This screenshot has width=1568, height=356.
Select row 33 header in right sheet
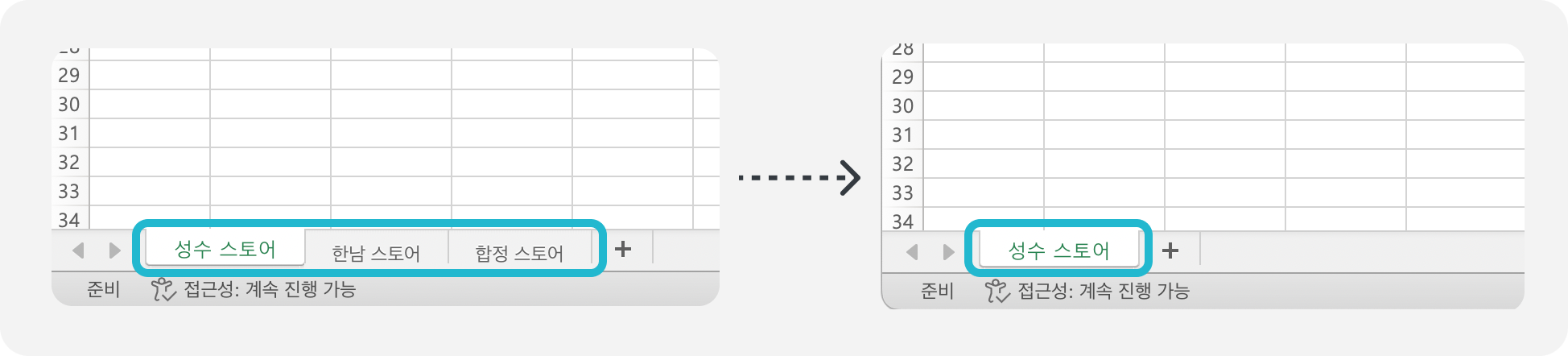[903, 192]
